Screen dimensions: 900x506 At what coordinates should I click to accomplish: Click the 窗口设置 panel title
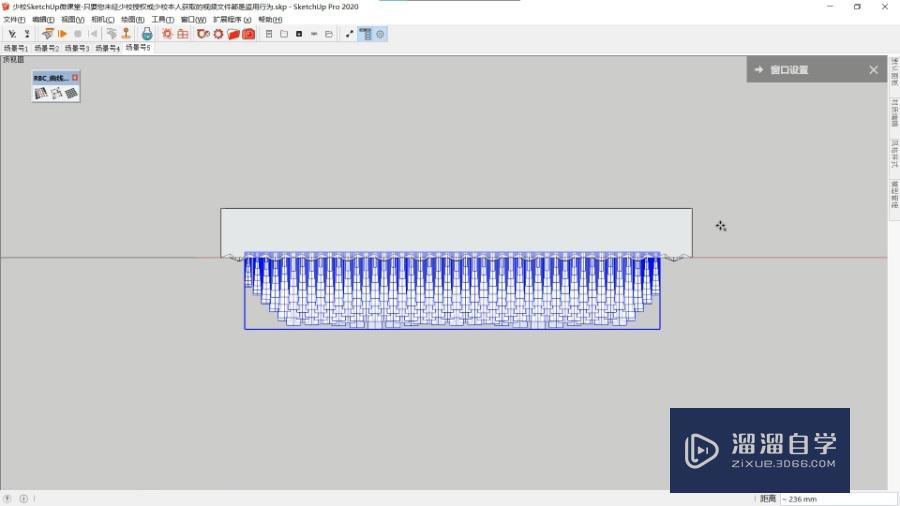789,69
